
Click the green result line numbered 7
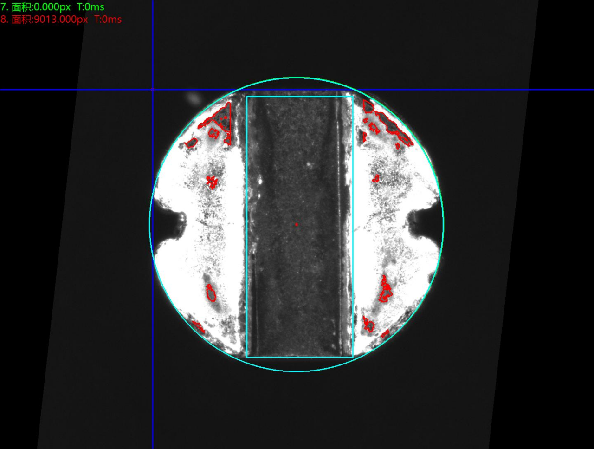click(x=52, y=7)
